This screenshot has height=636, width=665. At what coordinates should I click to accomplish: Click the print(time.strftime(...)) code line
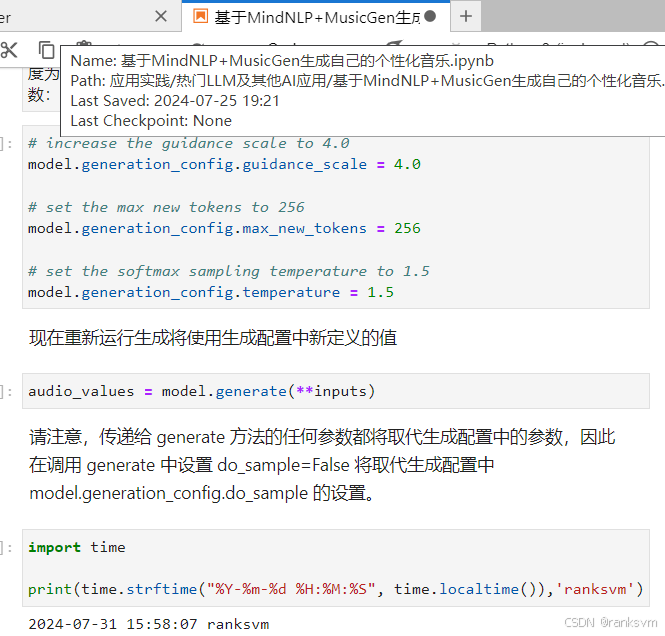[x=336, y=589]
